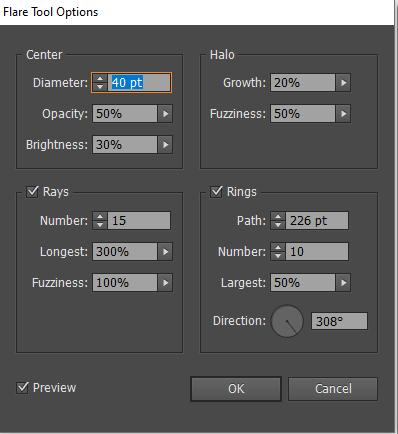The height and width of the screenshot is (434, 398).
Task: Select the Rings Path 226 pt field
Action: (317, 220)
